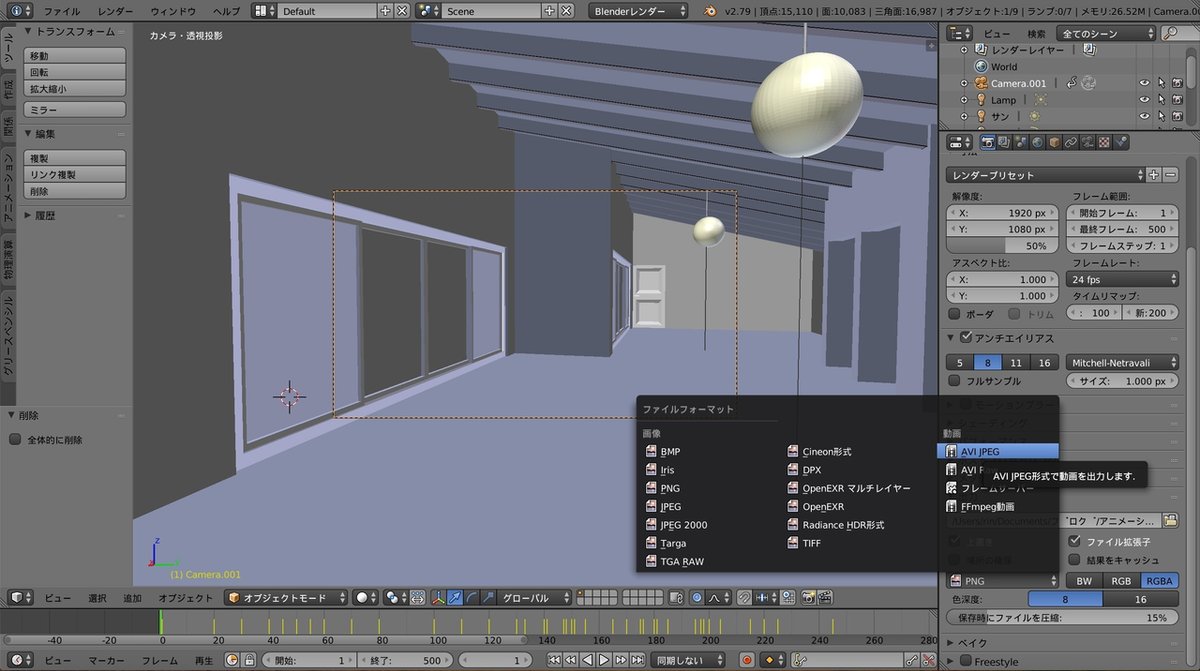Click the World globe icon in outliner
Viewport: 1200px width, 671px height.
click(x=980, y=67)
